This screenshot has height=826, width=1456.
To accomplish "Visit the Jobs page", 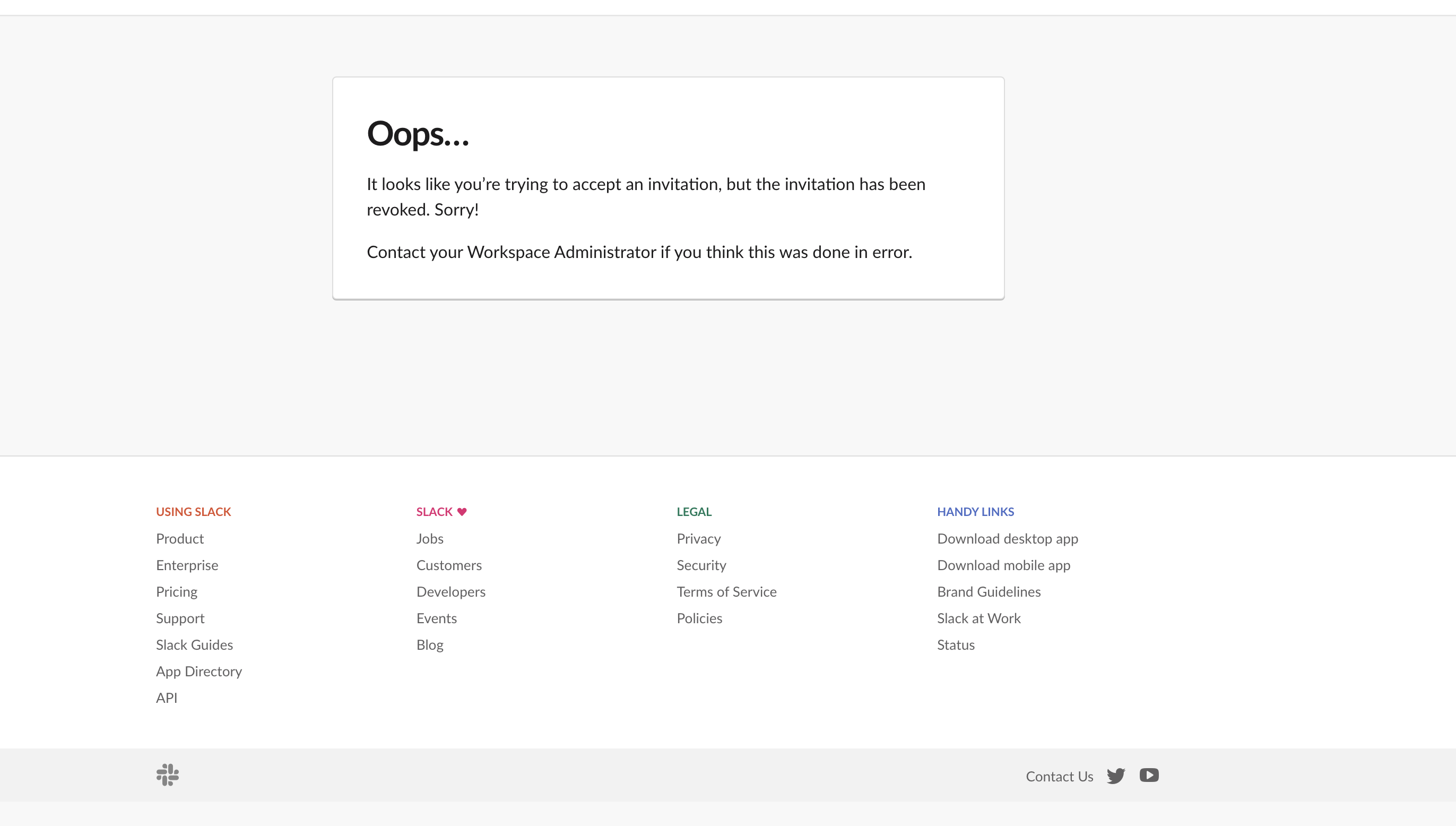I will pyautogui.click(x=429, y=538).
